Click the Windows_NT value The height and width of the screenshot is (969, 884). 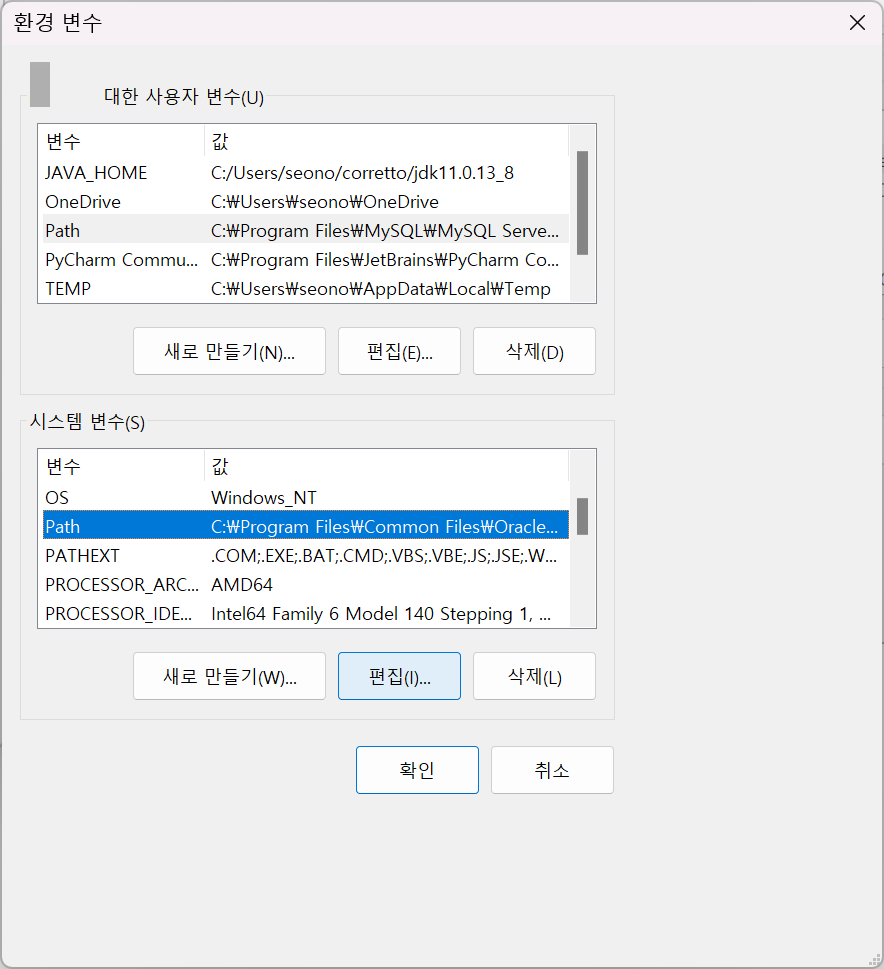pos(263,497)
